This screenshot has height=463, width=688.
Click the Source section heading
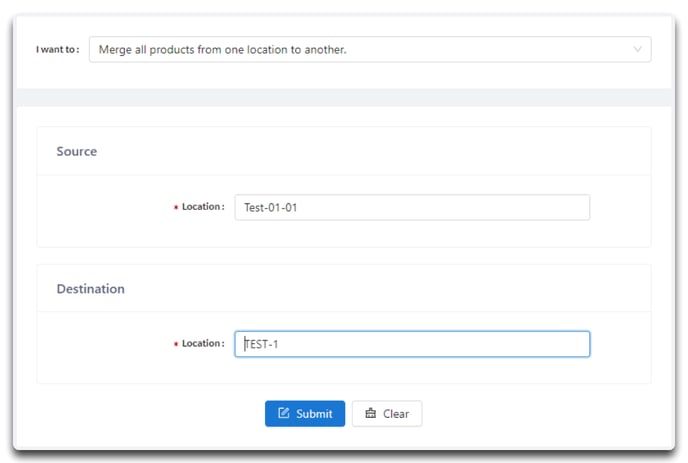pos(77,151)
